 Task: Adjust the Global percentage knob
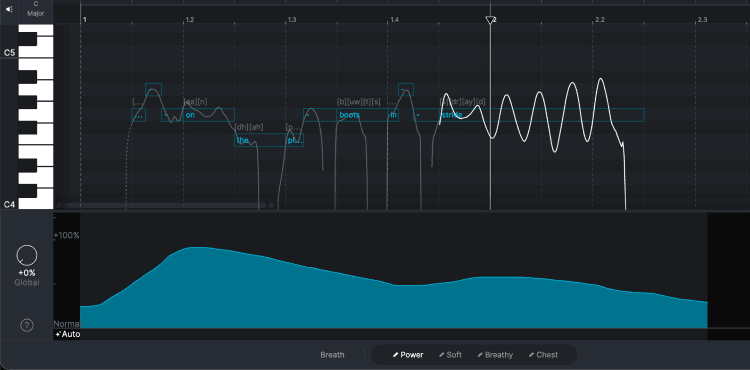[x=27, y=255]
